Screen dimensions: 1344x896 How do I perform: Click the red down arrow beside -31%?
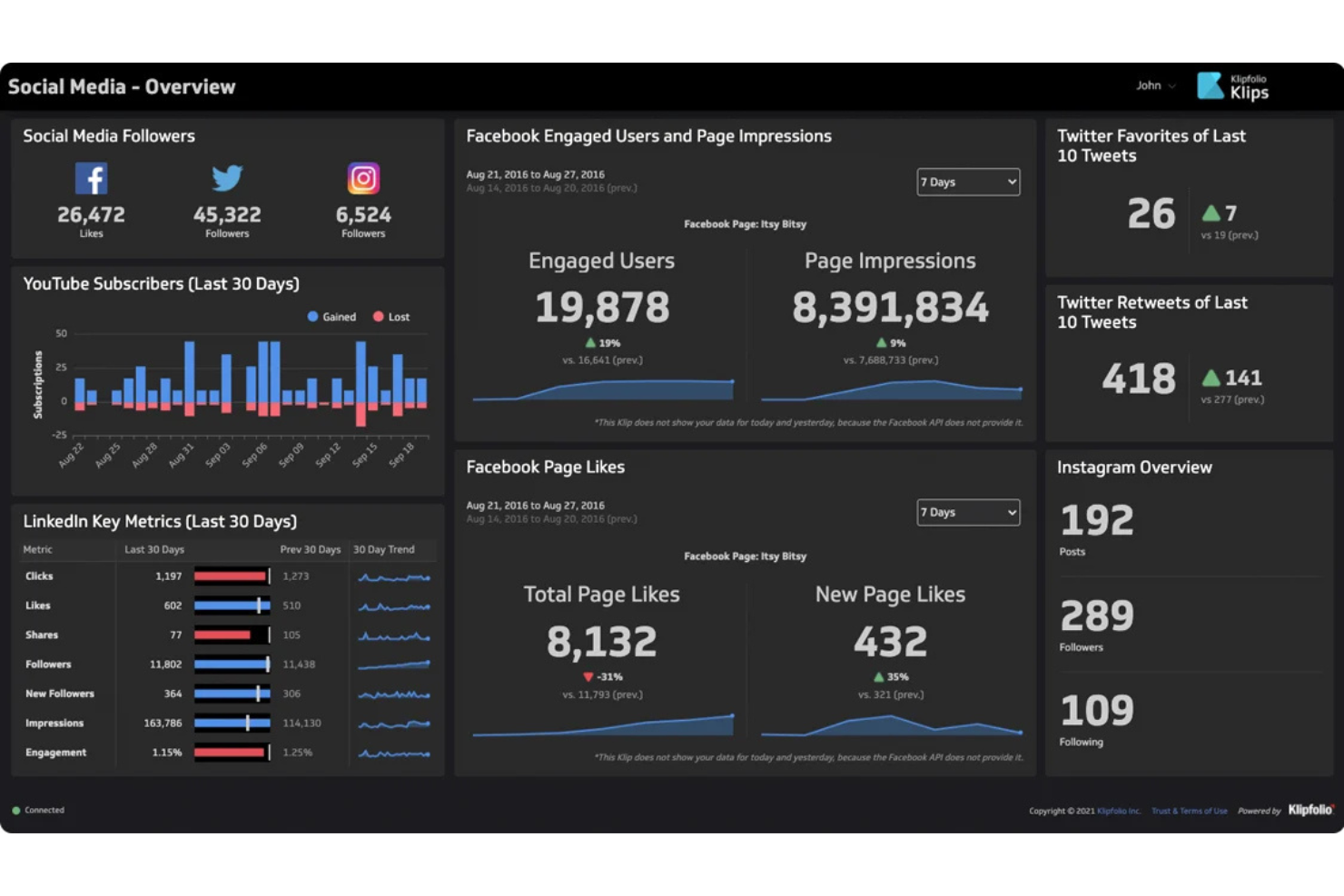(x=588, y=677)
